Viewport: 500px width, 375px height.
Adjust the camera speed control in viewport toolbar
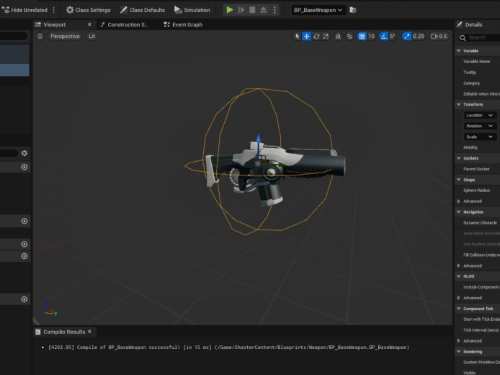pos(439,36)
